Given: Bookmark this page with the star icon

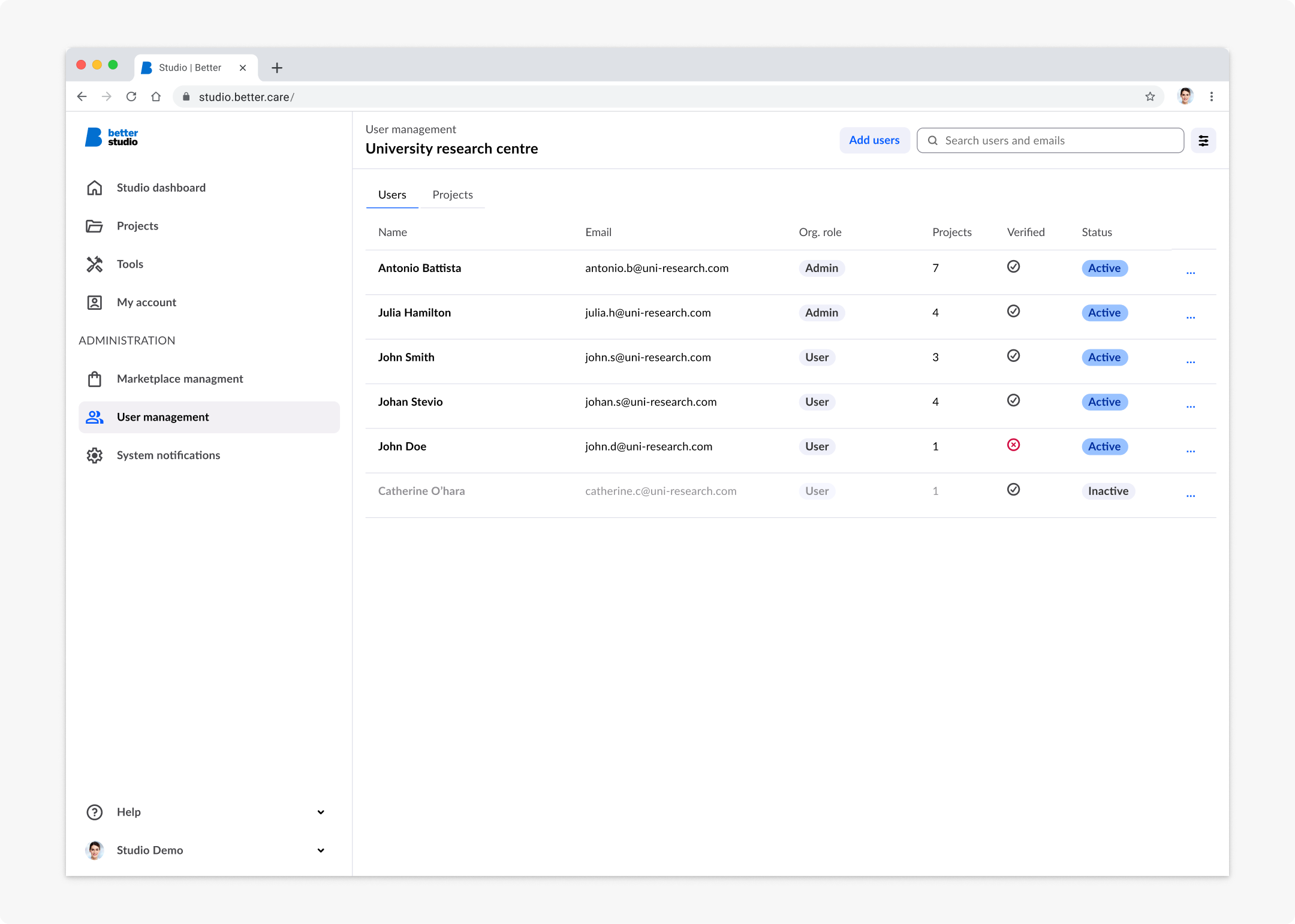Looking at the screenshot, I should [1150, 96].
